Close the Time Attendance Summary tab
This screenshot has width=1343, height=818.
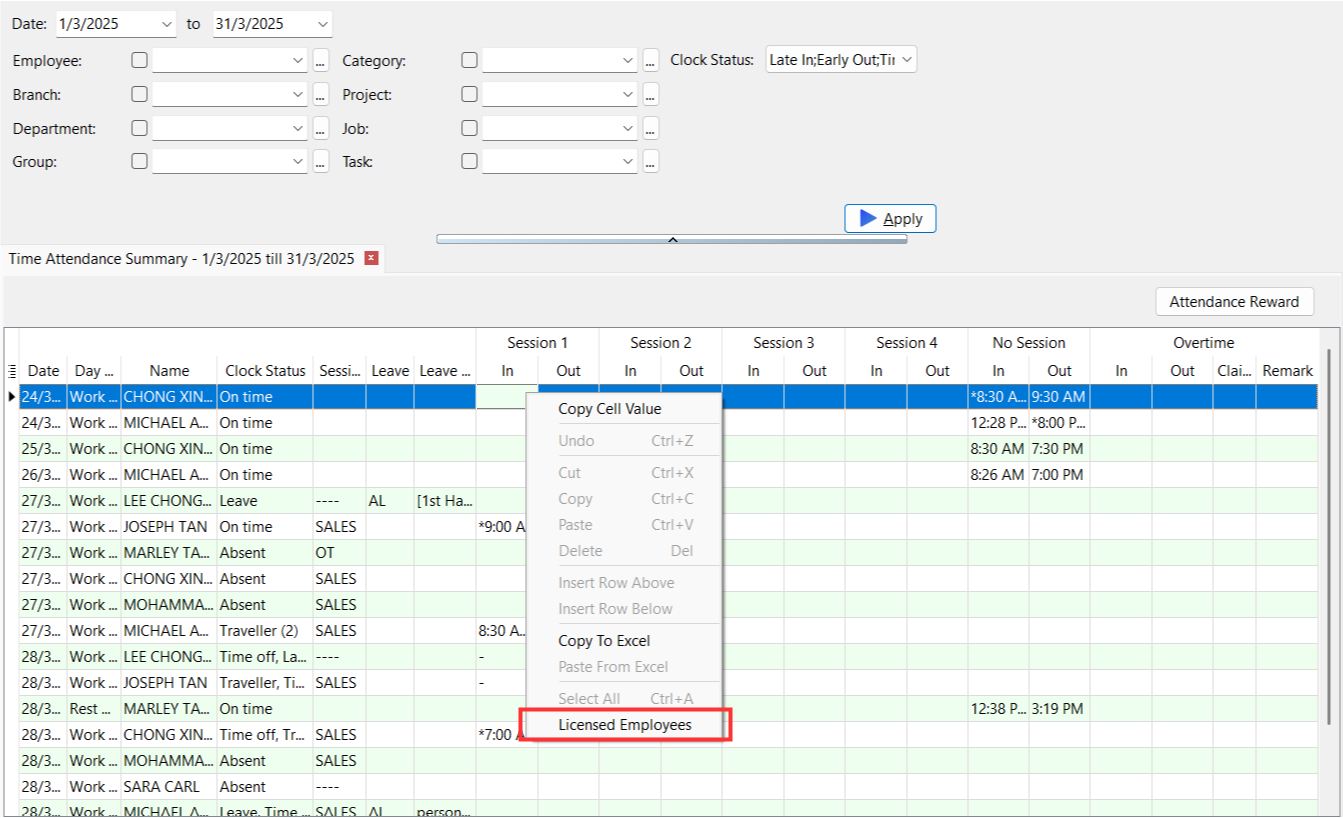pos(372,258)
